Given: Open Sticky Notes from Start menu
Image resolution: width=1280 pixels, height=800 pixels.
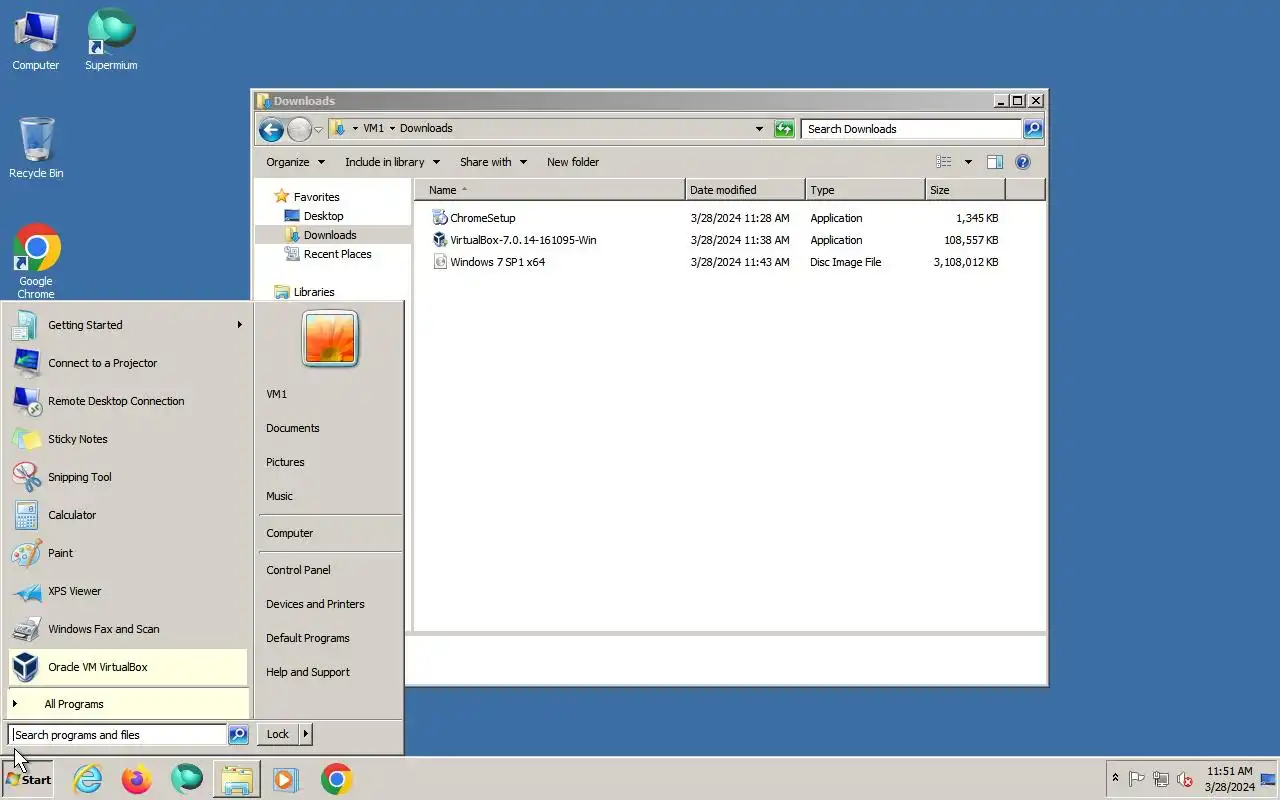Looking at the screenshot, I should pos(128,439).
